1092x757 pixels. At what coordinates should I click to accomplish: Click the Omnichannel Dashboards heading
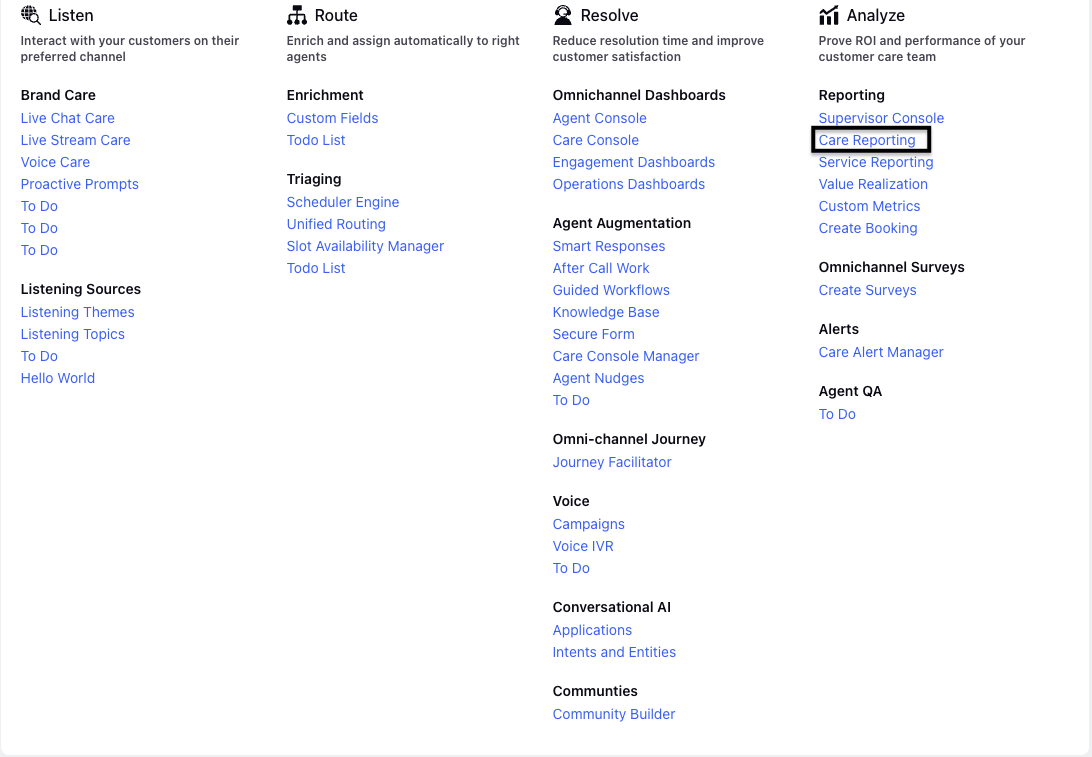(x=639, y=95)
